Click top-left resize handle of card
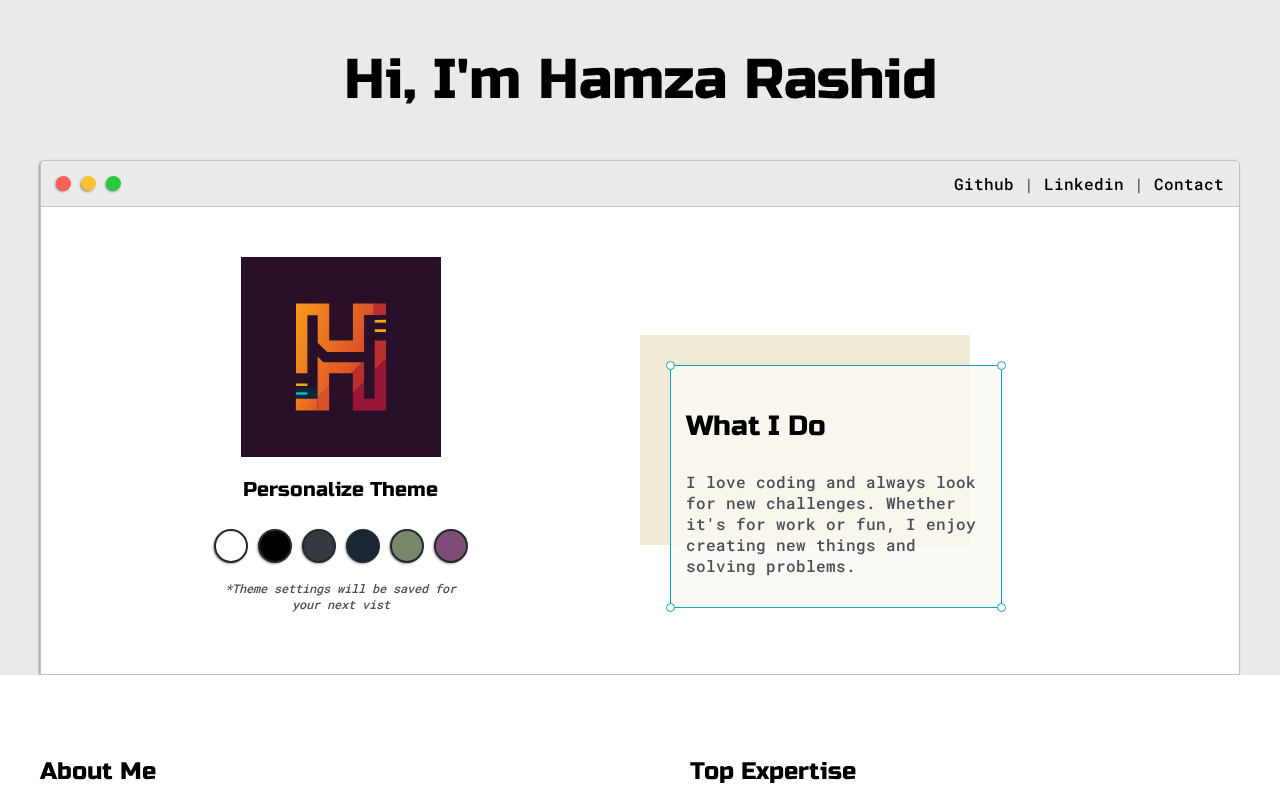1280x800 pixels. [670, 365]
